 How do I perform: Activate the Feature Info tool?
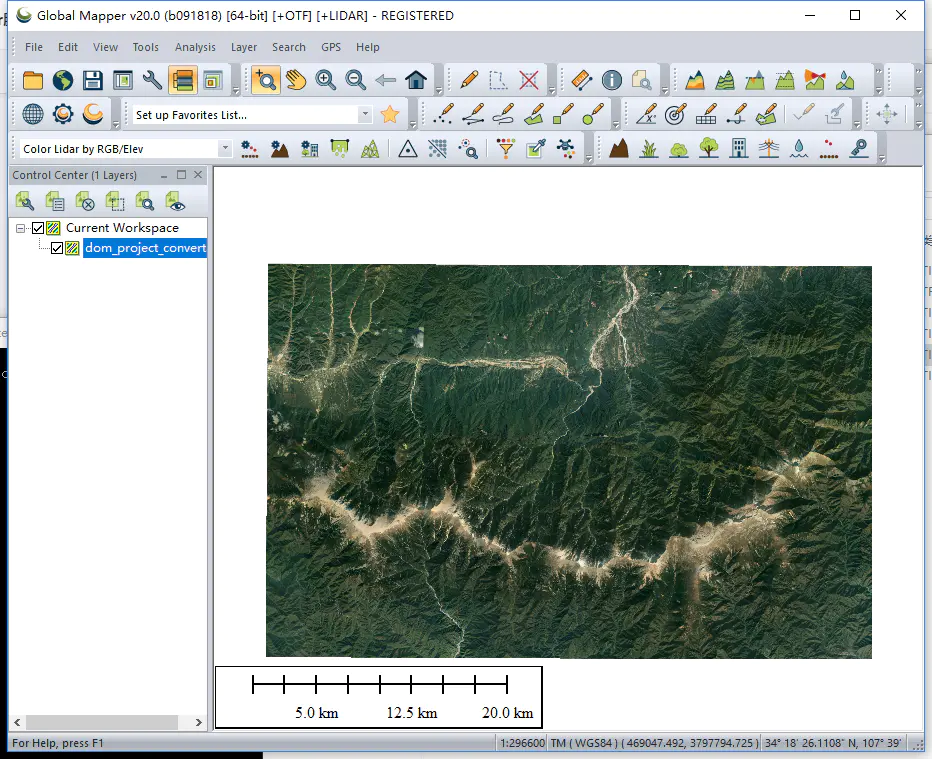pos(612,80)
